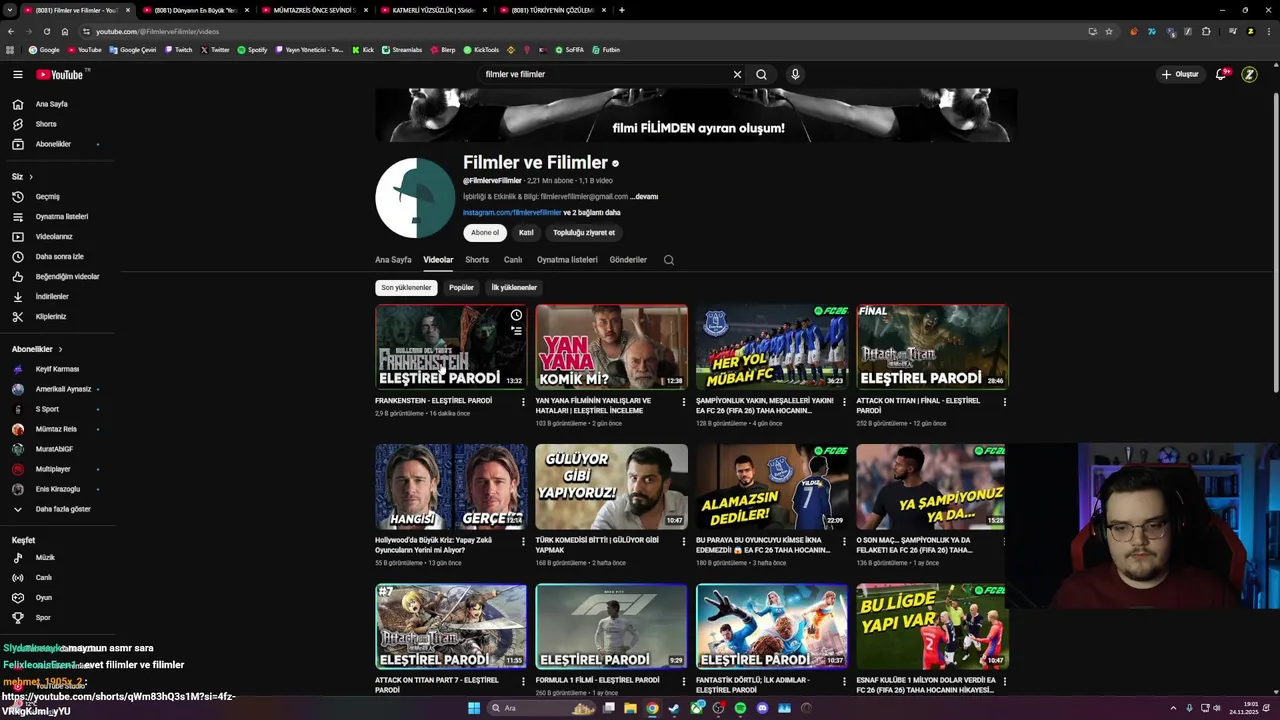Open Abonelikler feed in the sidebar
1280x720 pixels.
[x=53, y=144]
